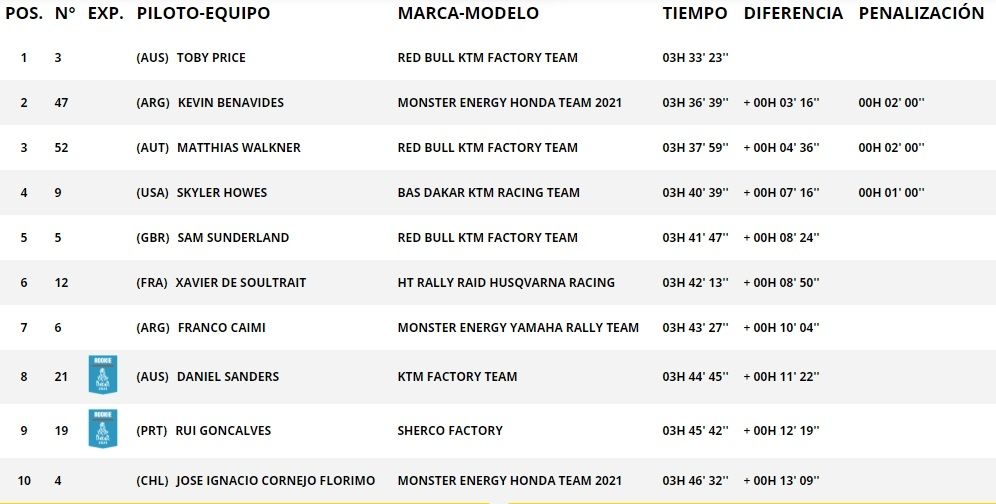Click the MARCA-MODELO column header

(468, 14)
